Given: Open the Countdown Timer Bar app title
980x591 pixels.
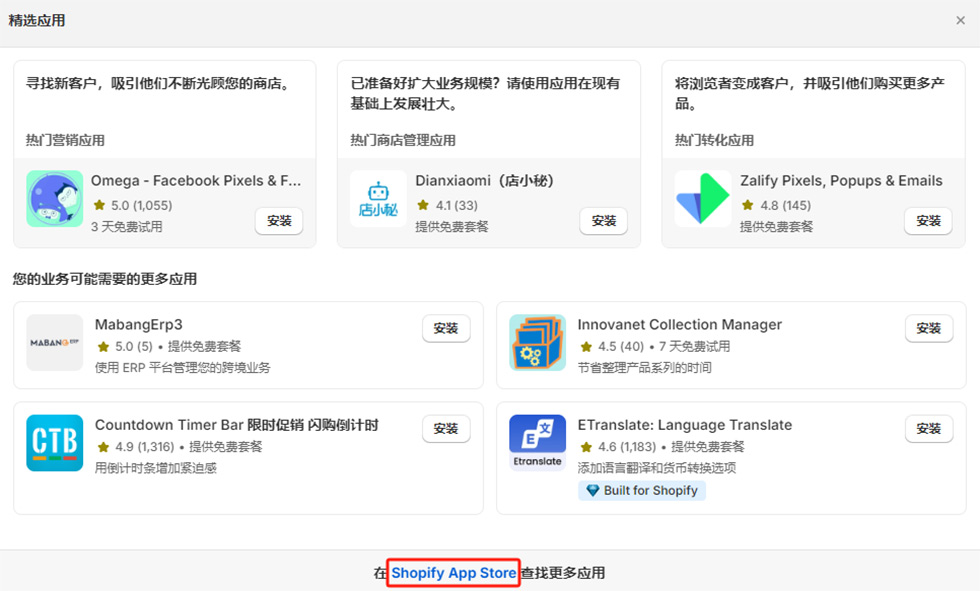Looking at the screenshot, I should pos(236,425).
